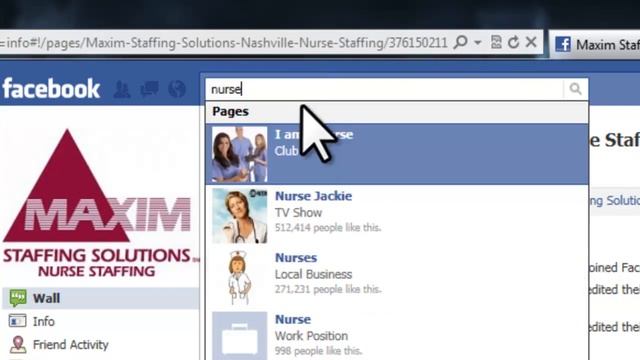Stop loading with the X icon
The width and height of the screenshot is (640, 360).
click(x=531, y=42)
